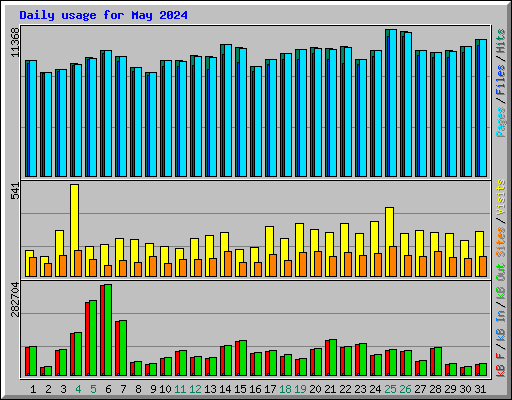Click day label 21 on the x-axis

330,389
